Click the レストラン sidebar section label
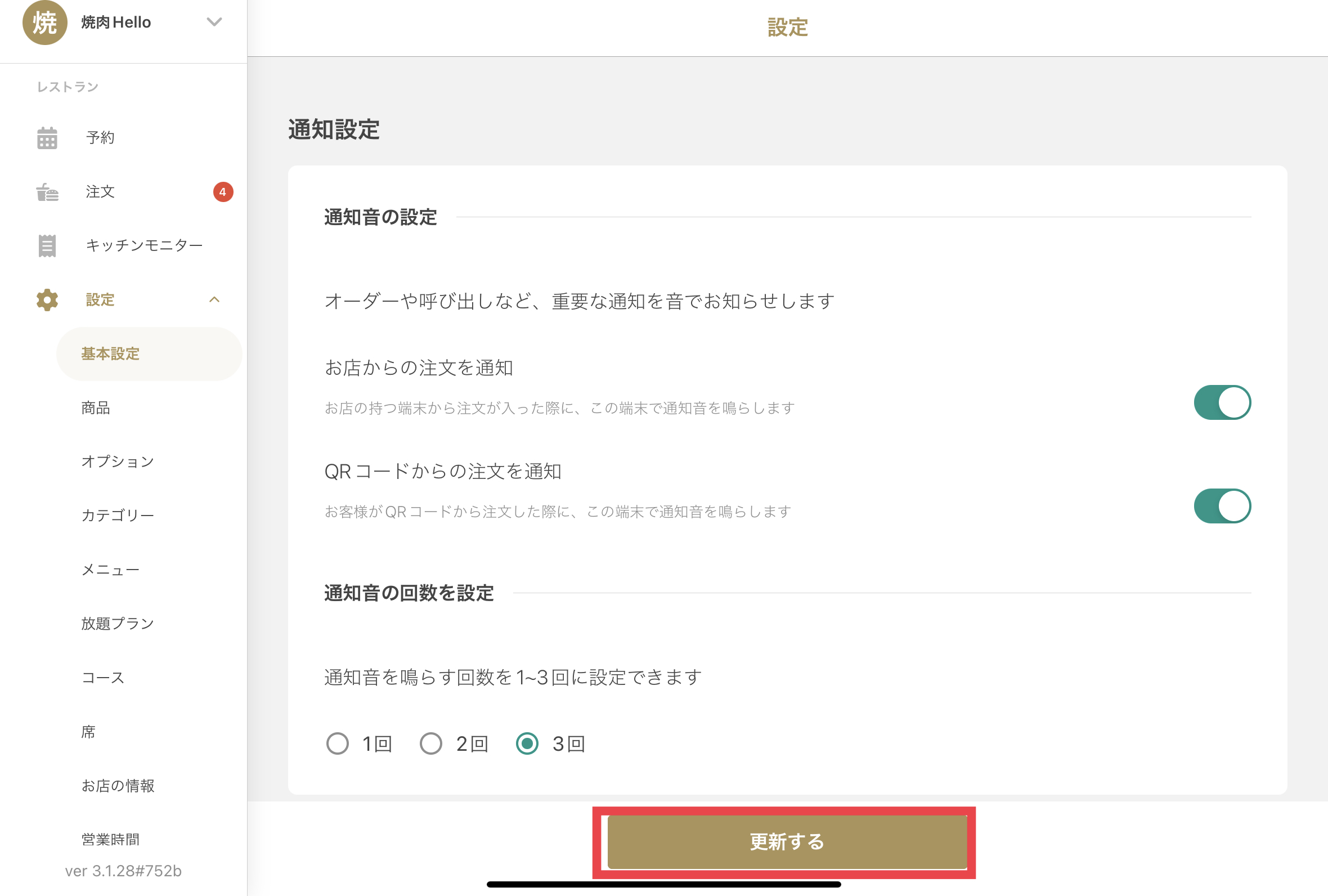 pos(68,87)
